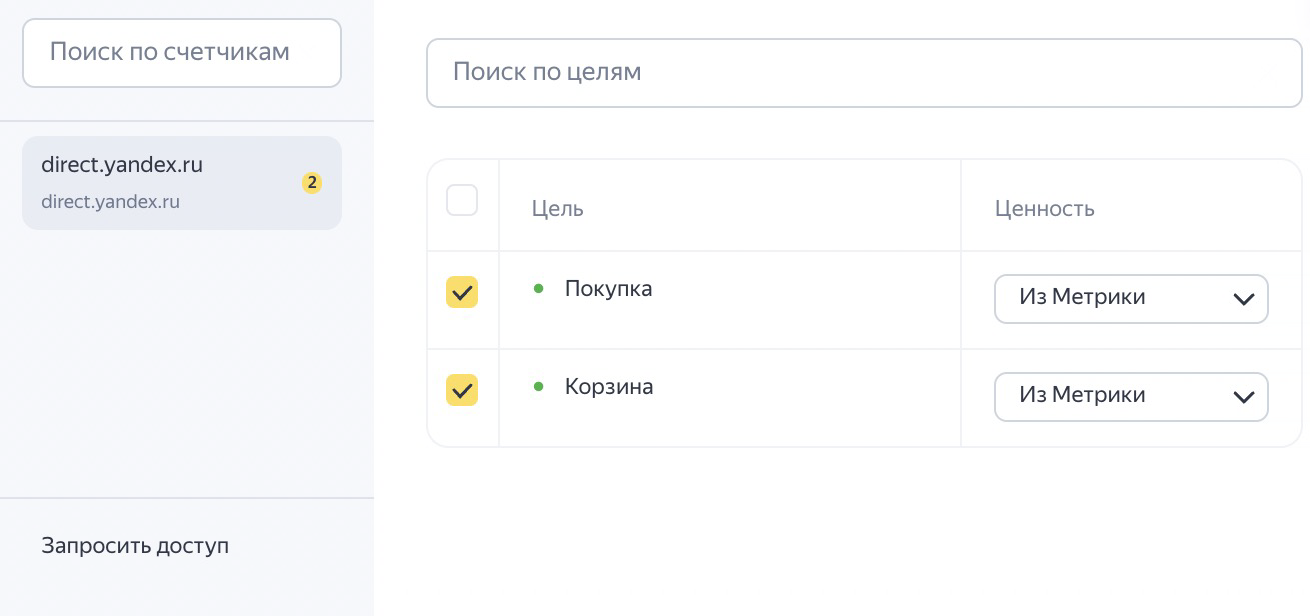Image resolution: width=1310 pixels, height=616 pixels.
Task: Click the Запросить доступ link
Action: [135, 546]
